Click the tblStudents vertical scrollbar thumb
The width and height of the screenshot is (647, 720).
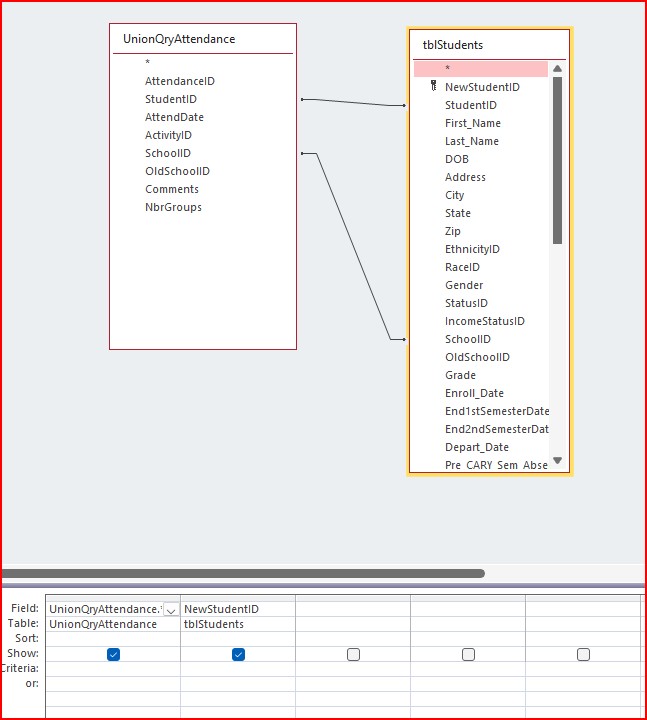tap(557, 160)
